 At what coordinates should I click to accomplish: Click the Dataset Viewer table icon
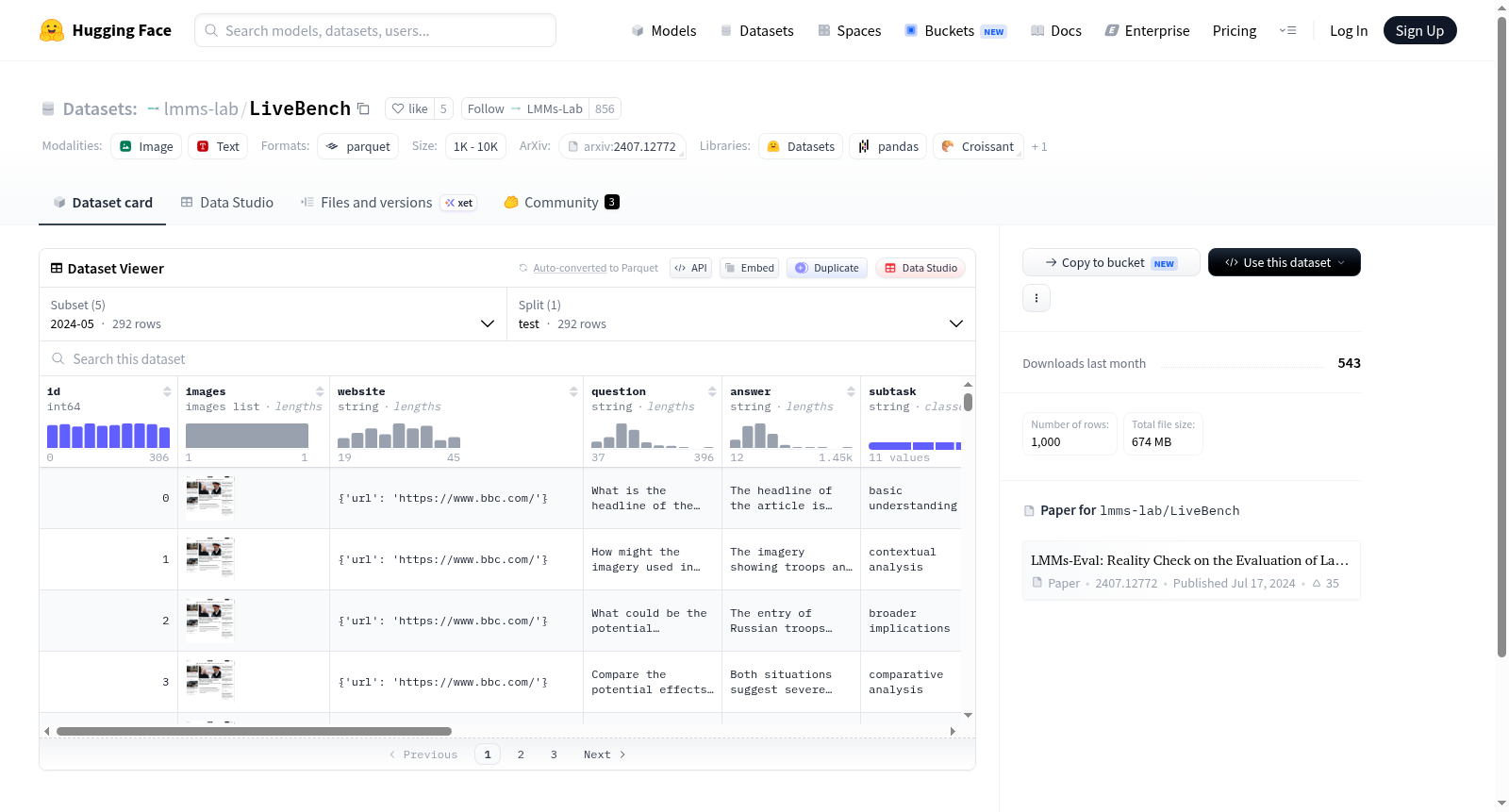[57, 269]
